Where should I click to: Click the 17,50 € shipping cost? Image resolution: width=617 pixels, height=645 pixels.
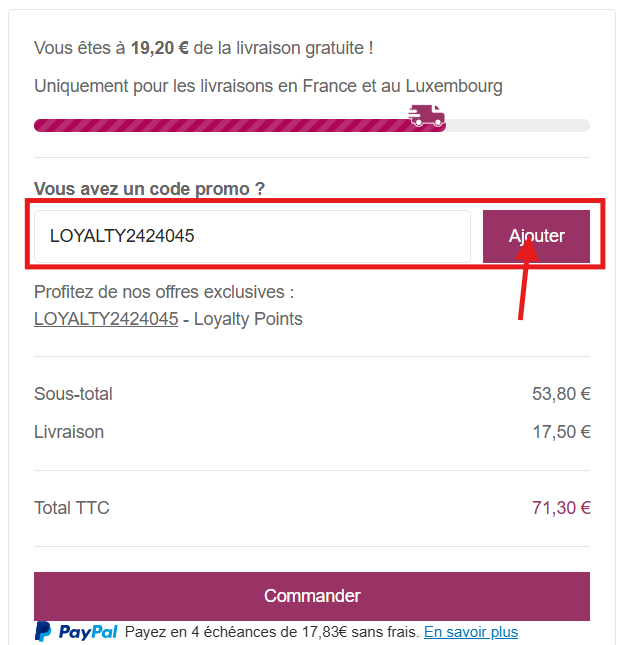click(561, 432)
